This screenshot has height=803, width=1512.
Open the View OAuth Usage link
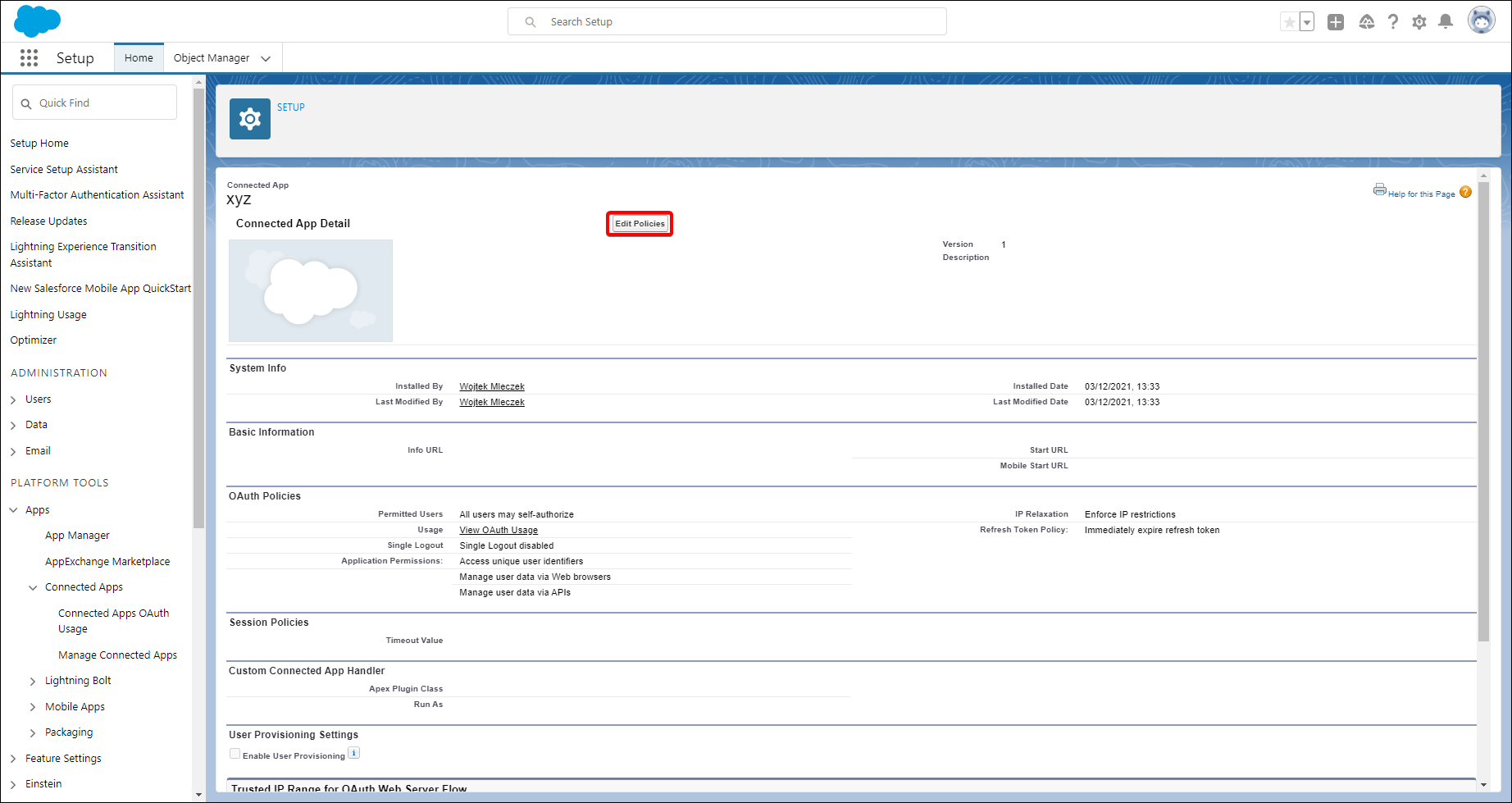coord(499,530)
